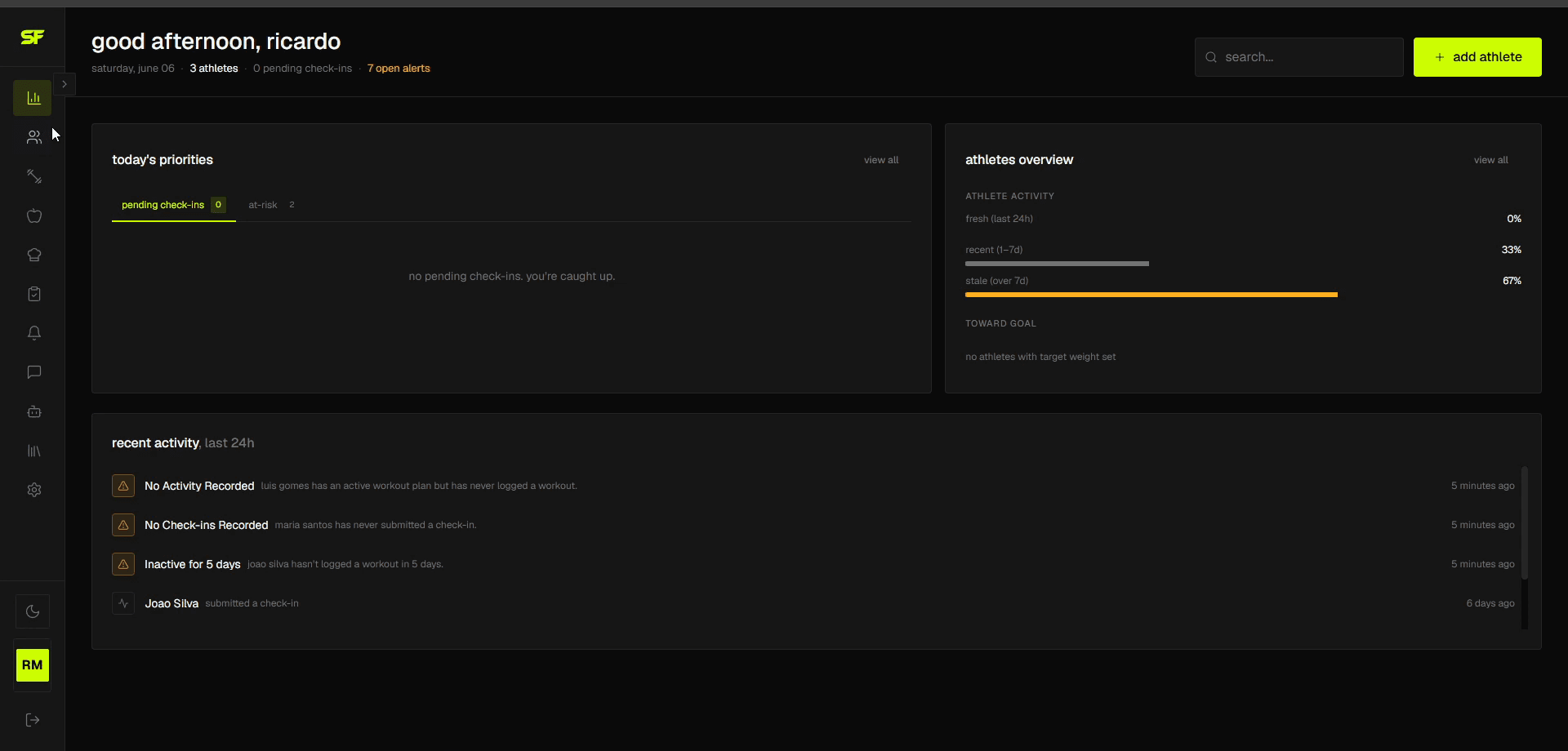The height and width of the screenshot is (751, 1568).
Task: Click the 33% recent value
Action: (1511, 250)
